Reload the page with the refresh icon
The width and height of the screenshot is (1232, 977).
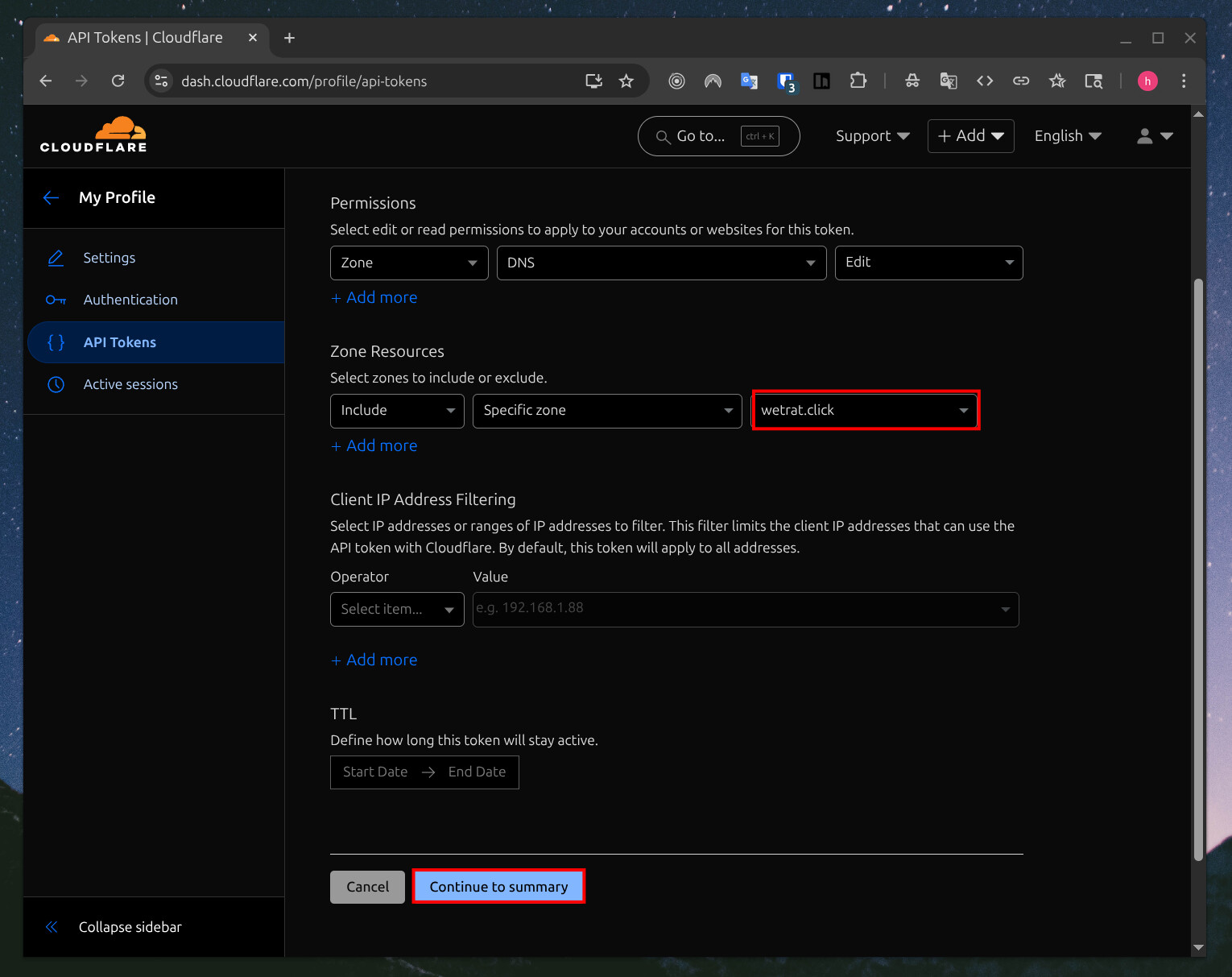coord(118,81)
